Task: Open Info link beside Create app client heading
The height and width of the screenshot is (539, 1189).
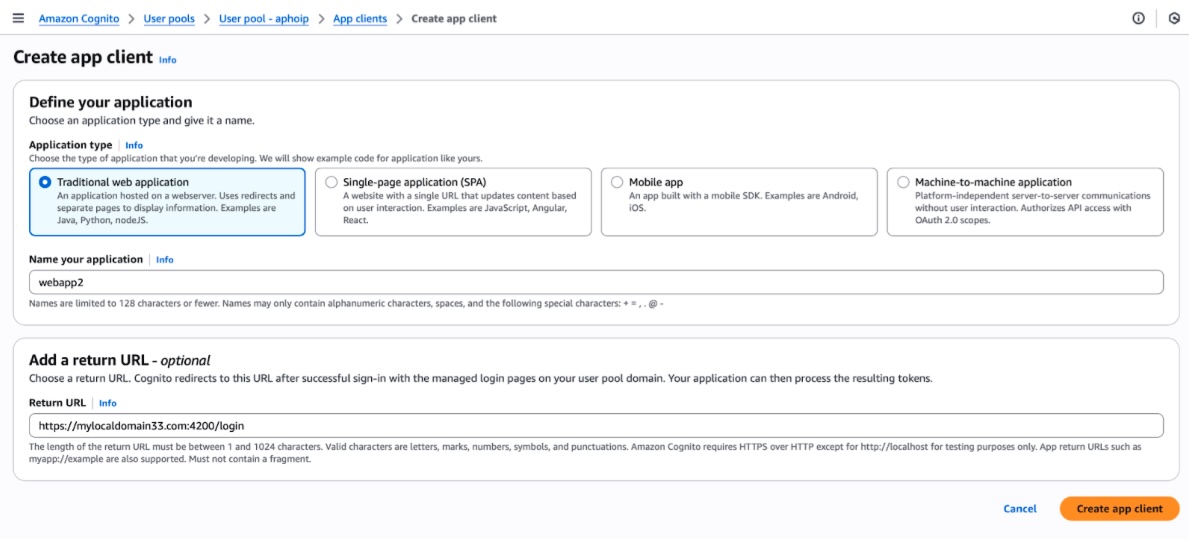Action: pyautogui.click(x=167, y=60)
